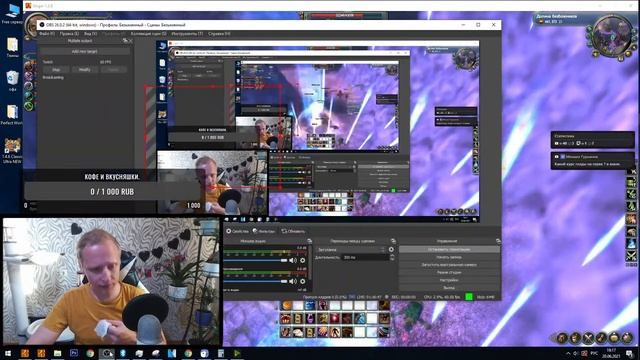Open the Коллекция сцен menu
640x360 pixels.
[x=149, y=34]
